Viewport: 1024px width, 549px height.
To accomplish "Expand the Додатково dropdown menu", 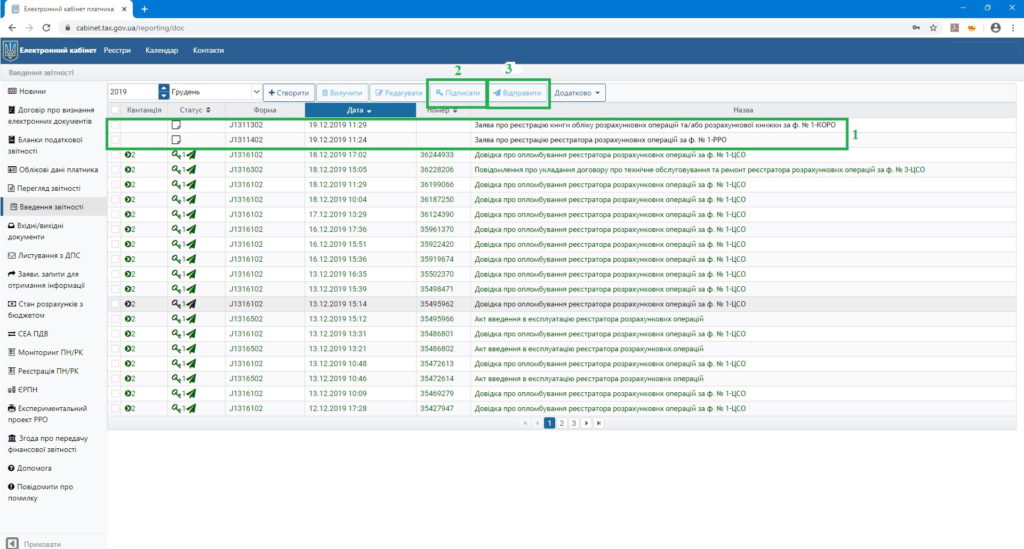I will coord(578,92).
